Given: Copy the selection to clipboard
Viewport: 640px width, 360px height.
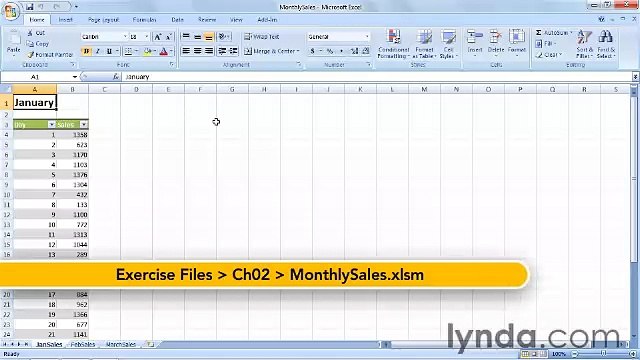Looking at the screenshot, I should click(38, 44).
